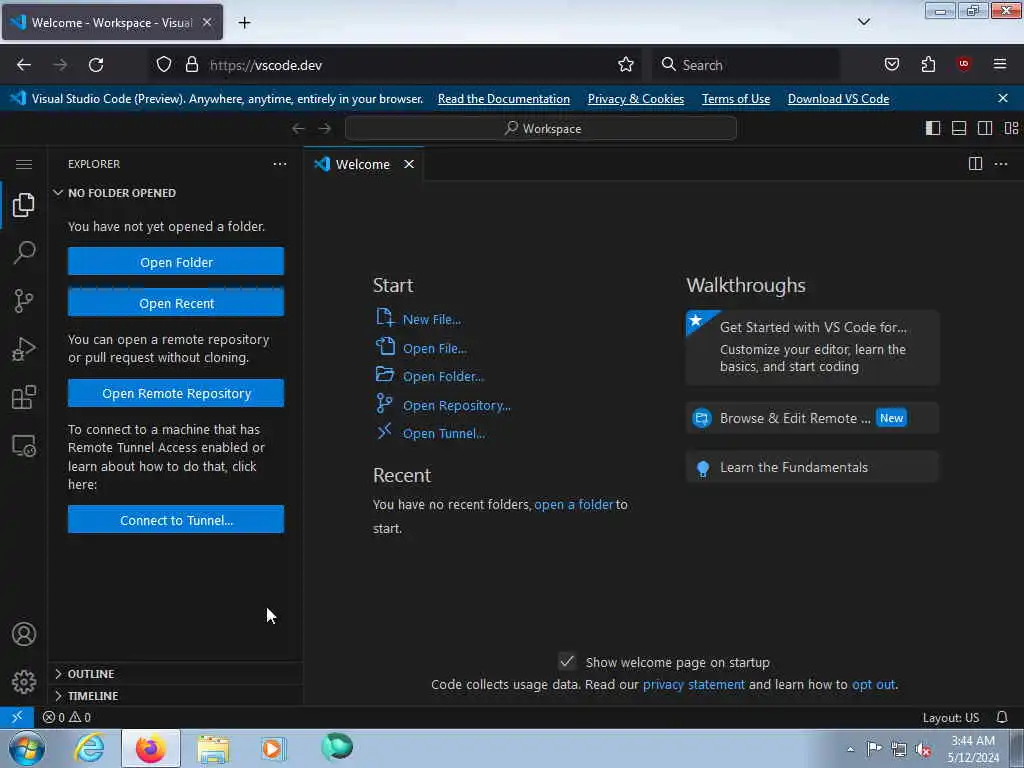
Task: Open Read the Documentation link
Action: point(504,99)
